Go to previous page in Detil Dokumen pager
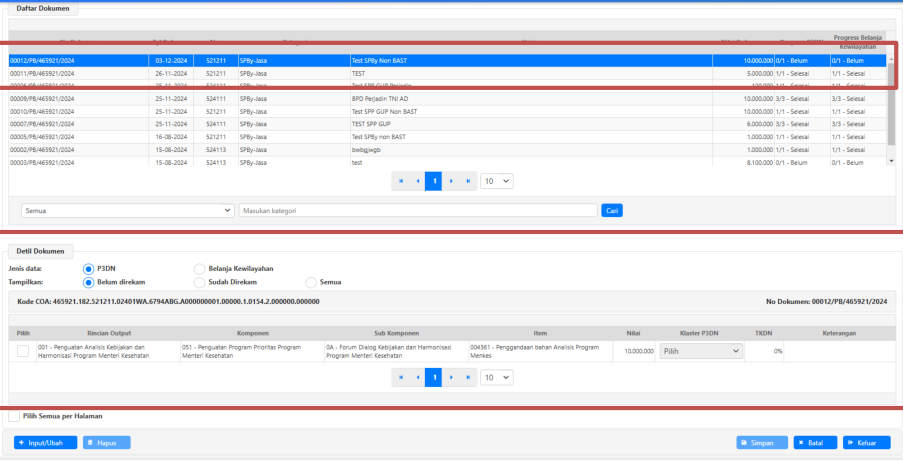This screenshot has height=461, width=903. (418, 377)
